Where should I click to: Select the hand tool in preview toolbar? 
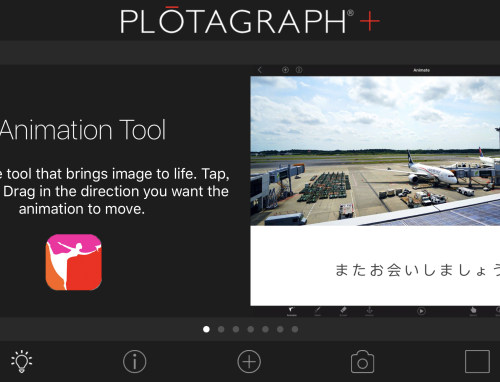pyautogui.click(x=473, y=311)
